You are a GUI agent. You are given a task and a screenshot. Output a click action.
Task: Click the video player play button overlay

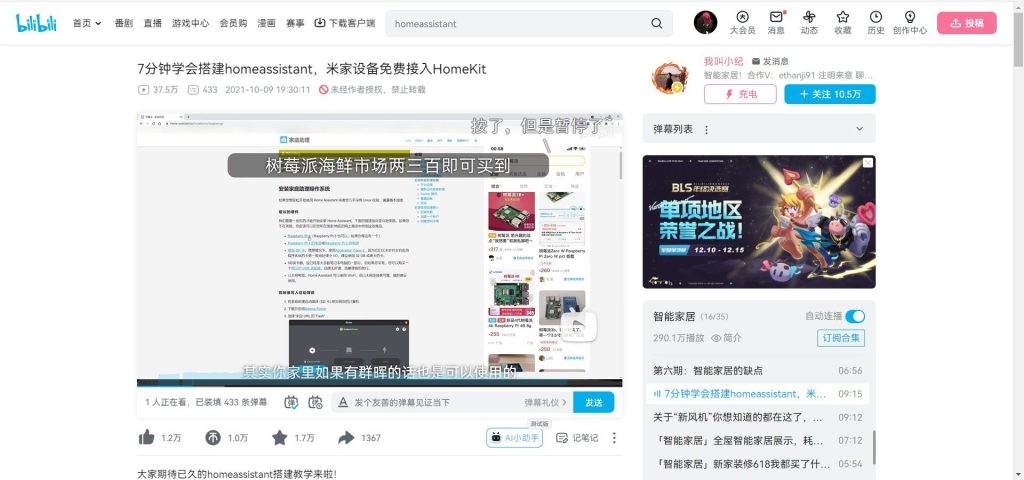coord(579,327)
